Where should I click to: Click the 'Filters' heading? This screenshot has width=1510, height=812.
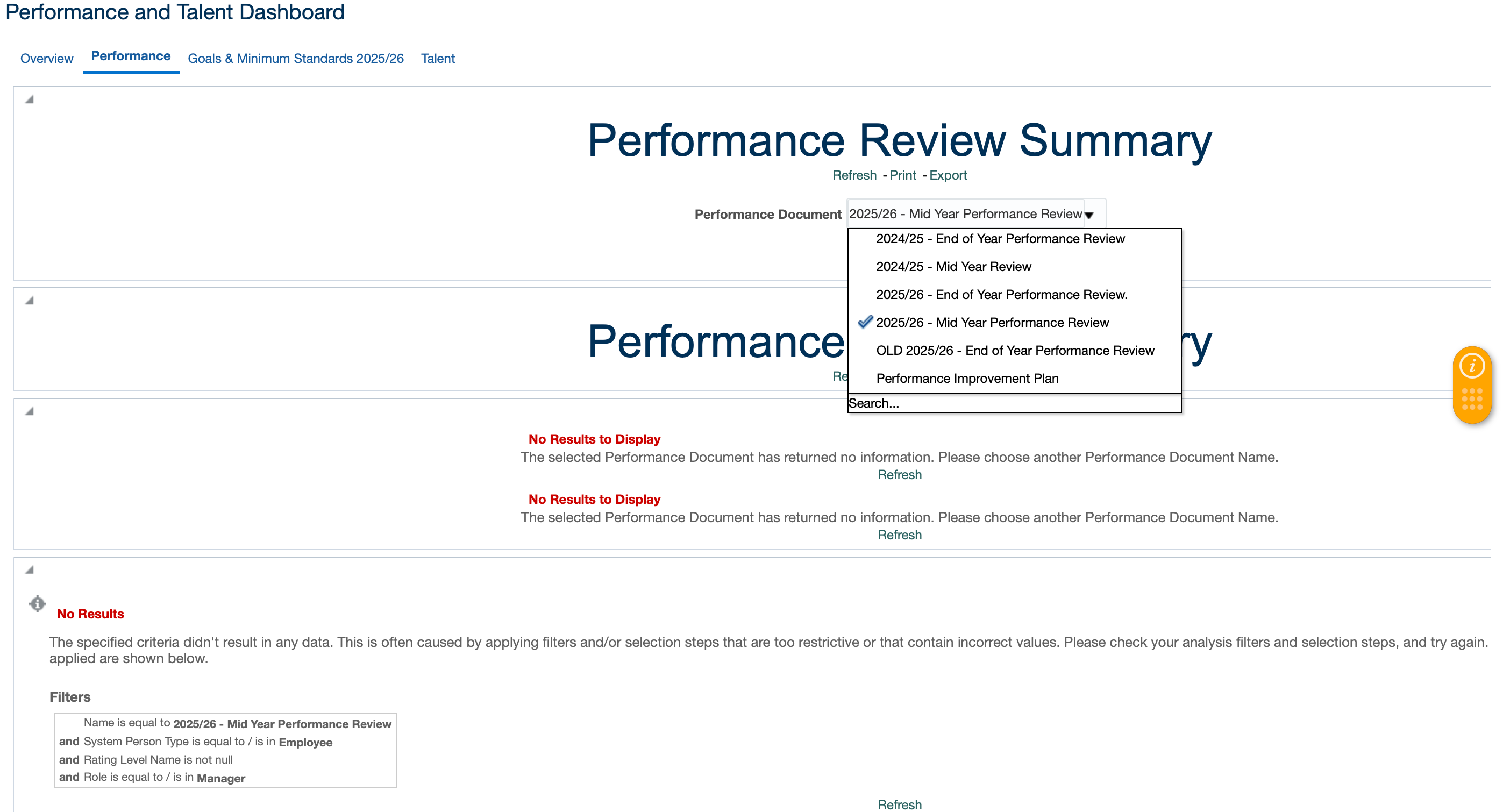click(x=70, y=697)
